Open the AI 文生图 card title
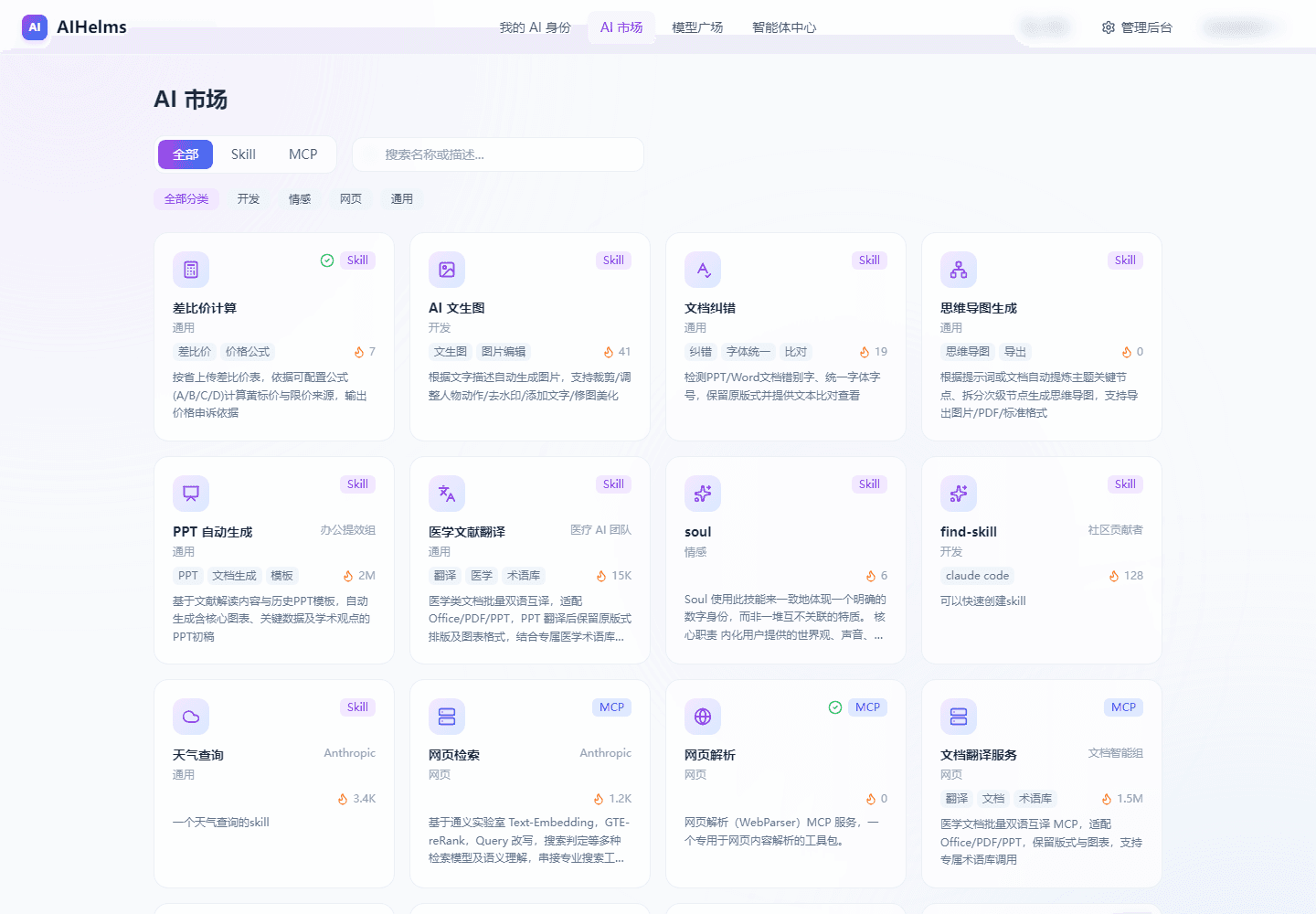Image resolution: width=1316 pixels, height=914 pixels. tap(457, 308)
